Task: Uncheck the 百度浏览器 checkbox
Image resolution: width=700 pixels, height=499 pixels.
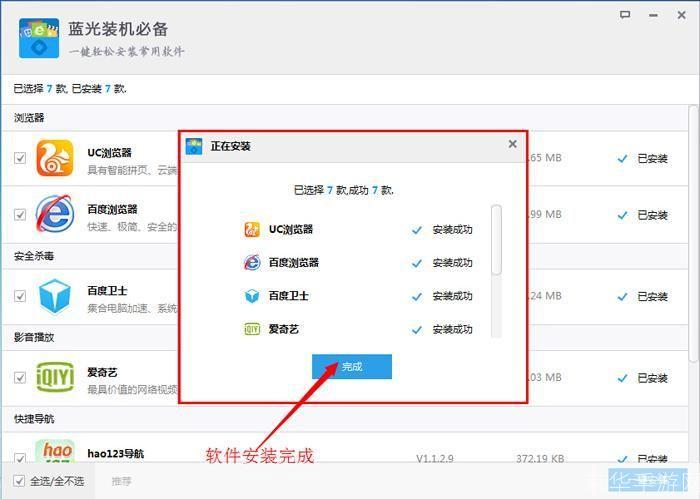Action: click(x=20, y=215)
